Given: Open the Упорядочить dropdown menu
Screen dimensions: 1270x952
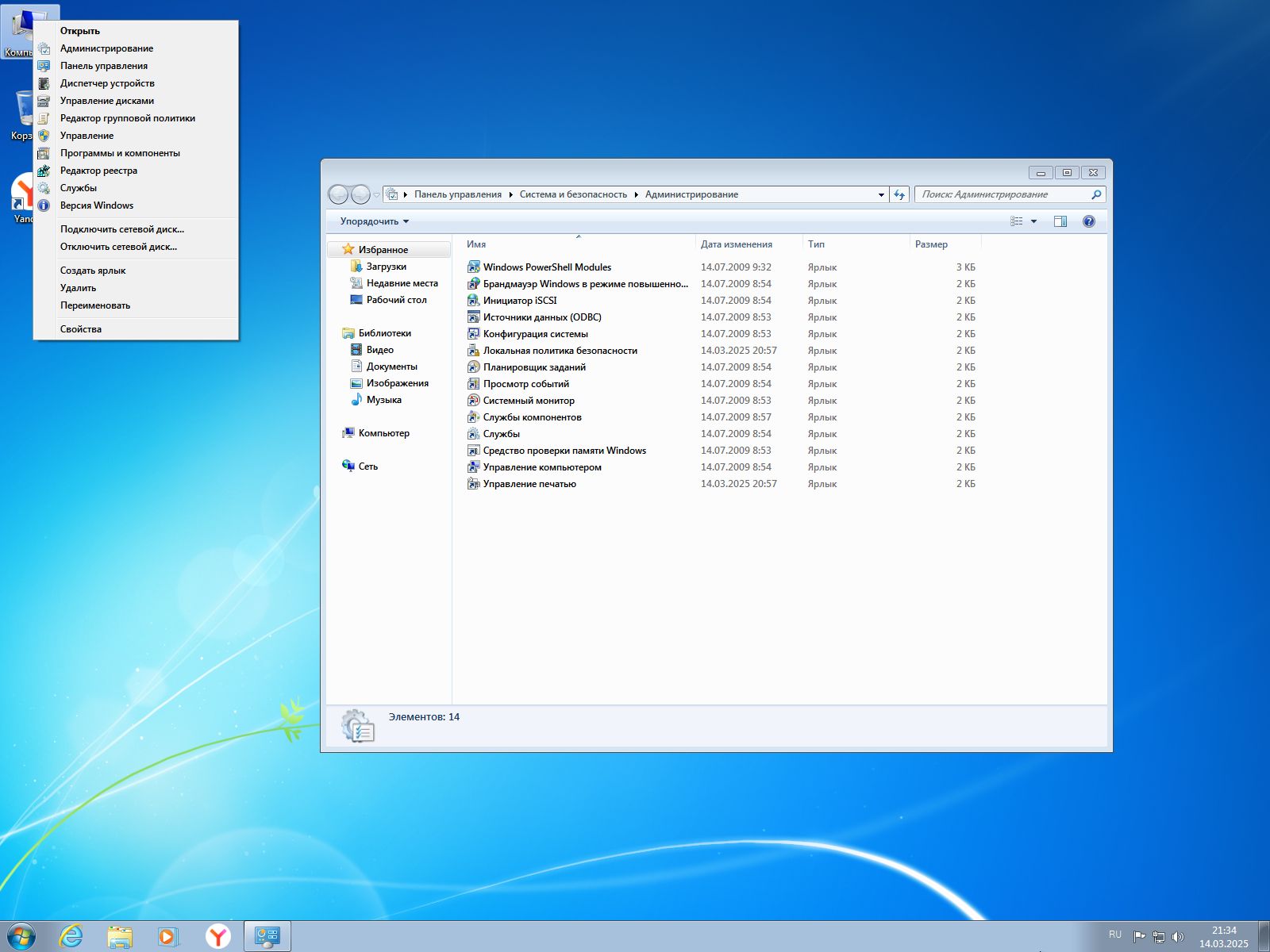Looking at the screenshot, I should [x=375, y=221].
